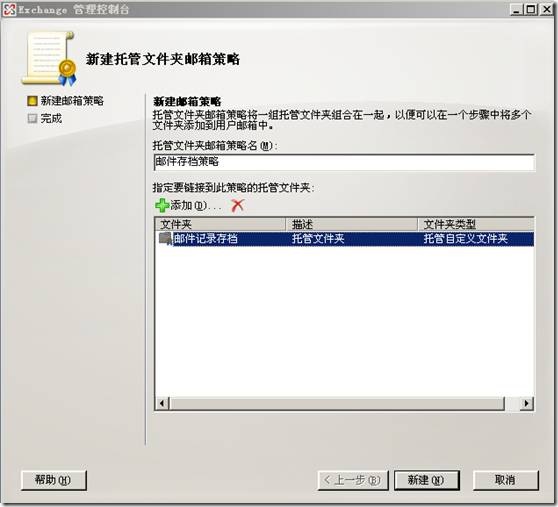Click the 帮助(H) button

click(x=53, y=480)
